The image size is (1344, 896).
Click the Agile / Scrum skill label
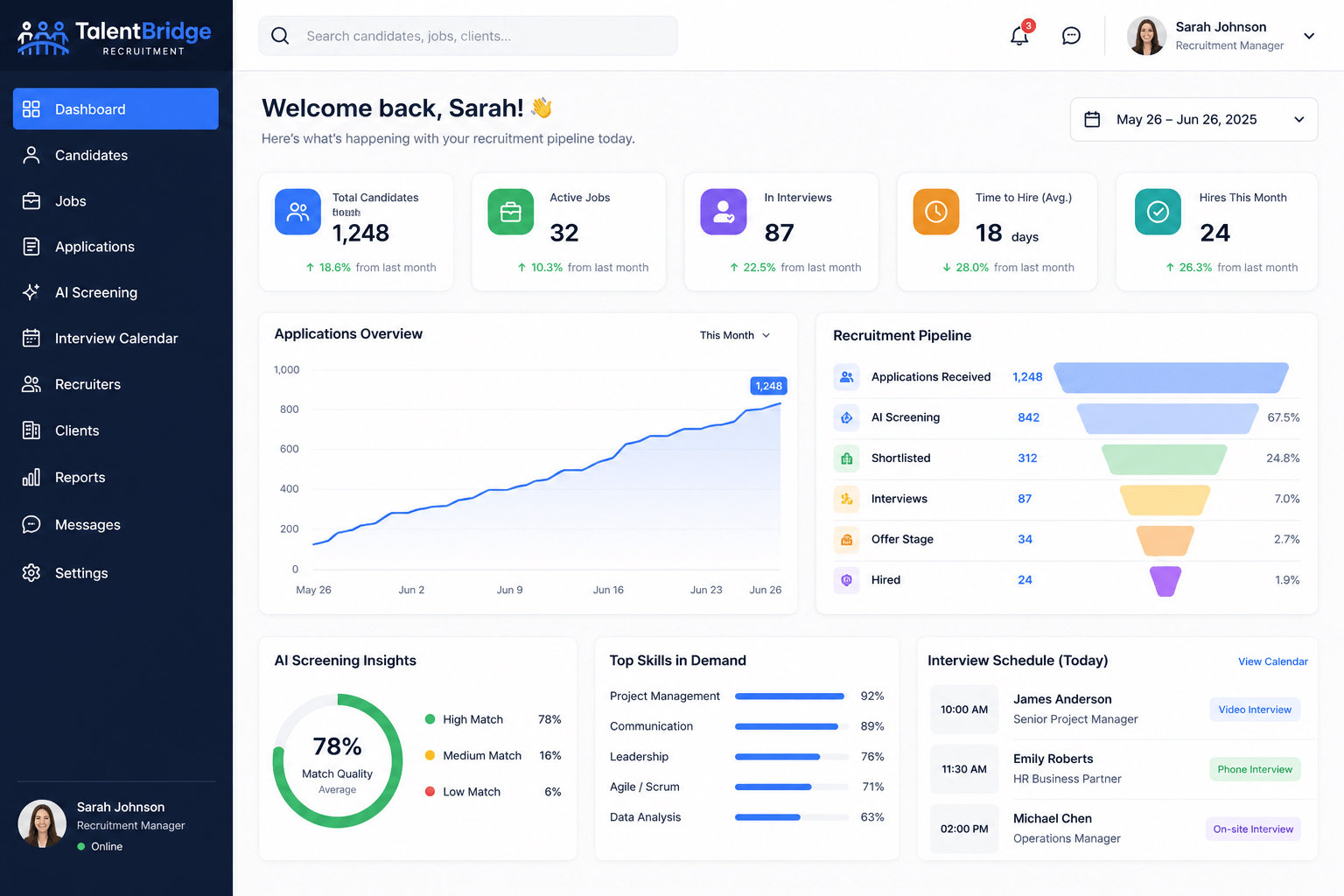(645, 787)
